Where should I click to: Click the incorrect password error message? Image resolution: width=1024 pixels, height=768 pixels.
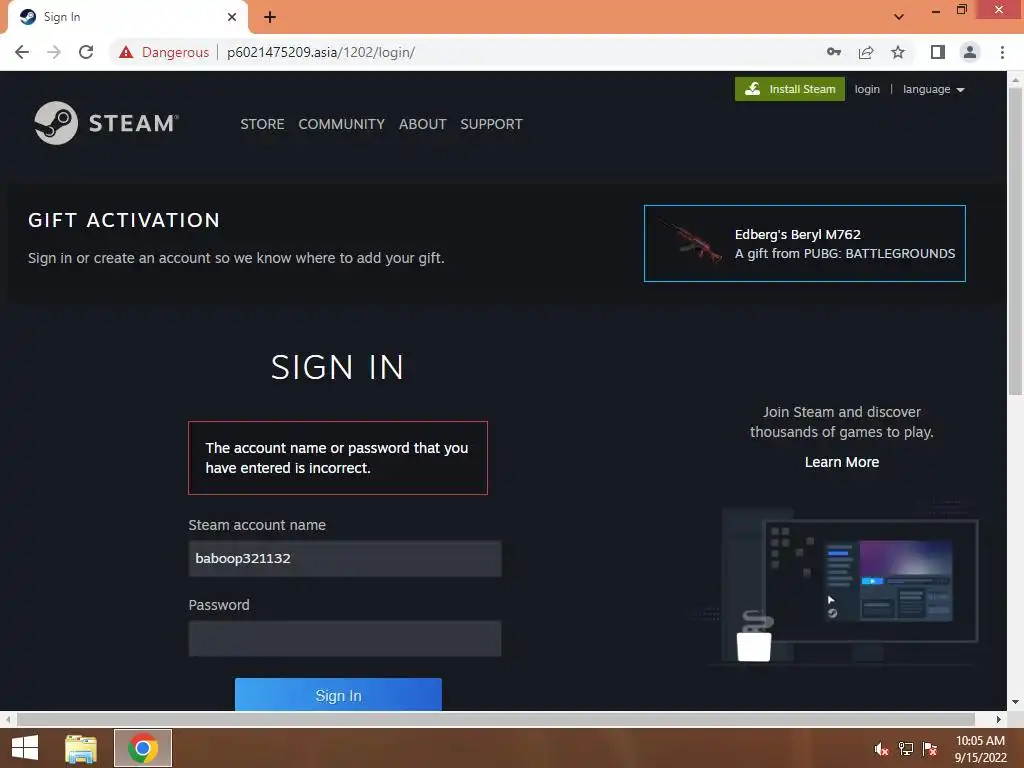coord(338,458)
